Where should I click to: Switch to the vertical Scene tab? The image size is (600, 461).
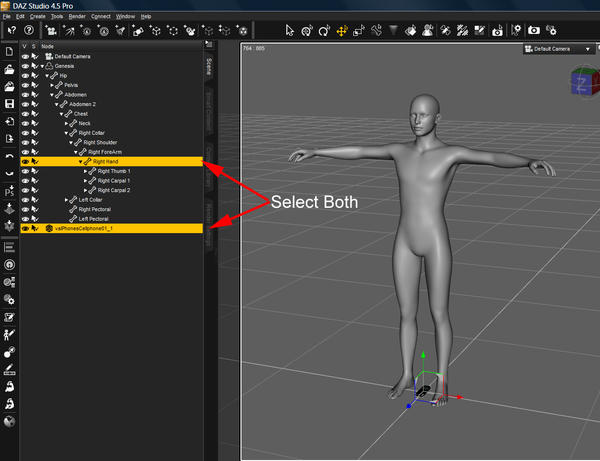click(209, 67)
